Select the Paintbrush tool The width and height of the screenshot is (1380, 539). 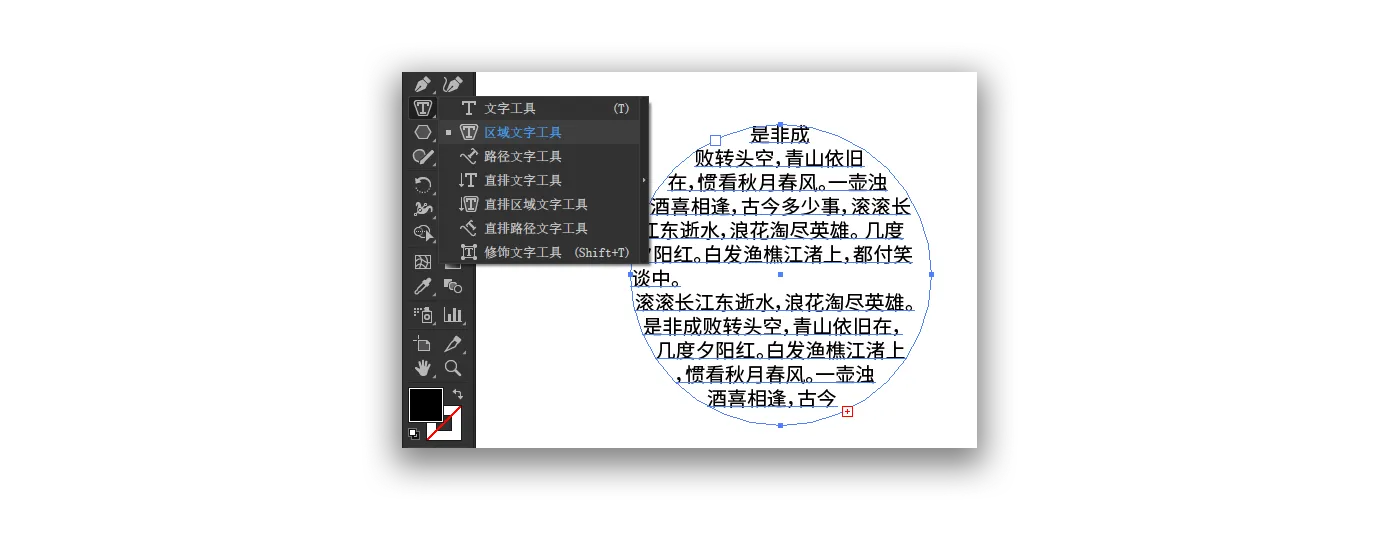point(423,157)
